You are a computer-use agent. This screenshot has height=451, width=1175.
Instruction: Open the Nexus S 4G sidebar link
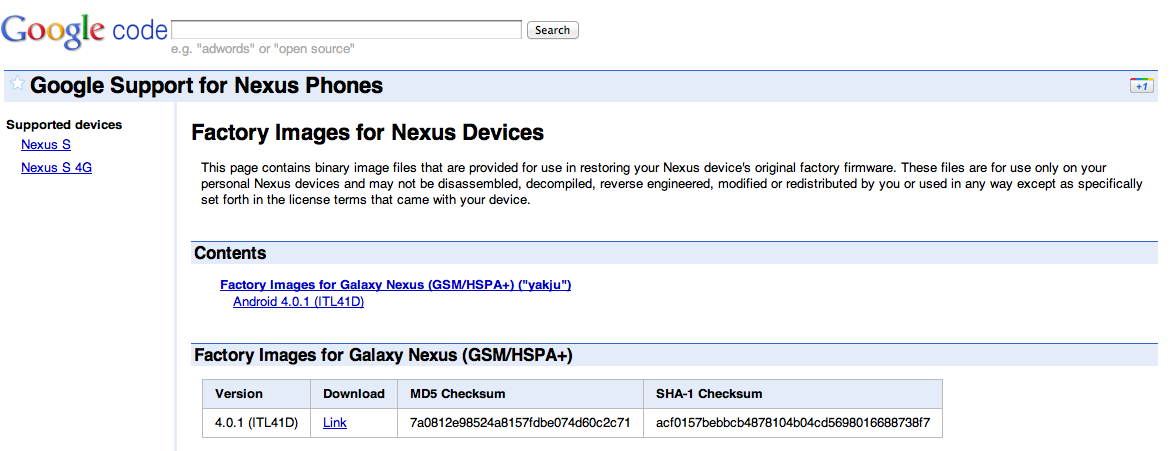[56, 168]
